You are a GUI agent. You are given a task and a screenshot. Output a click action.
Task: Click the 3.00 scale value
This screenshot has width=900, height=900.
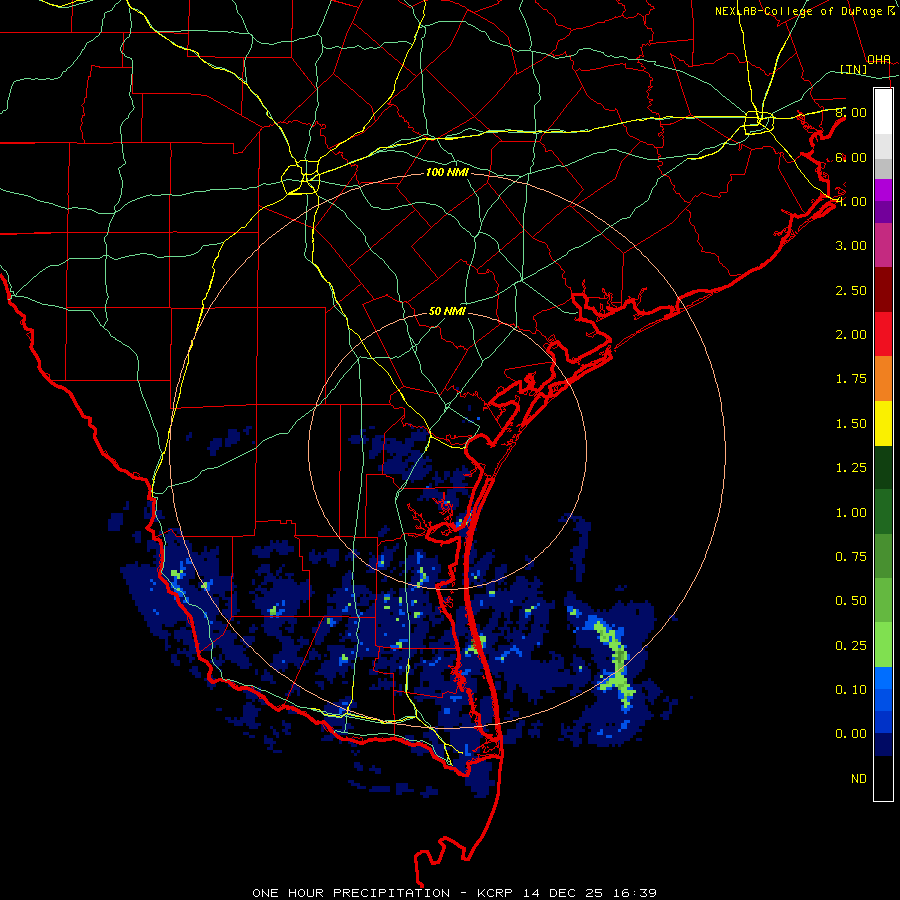pos(851,246)
